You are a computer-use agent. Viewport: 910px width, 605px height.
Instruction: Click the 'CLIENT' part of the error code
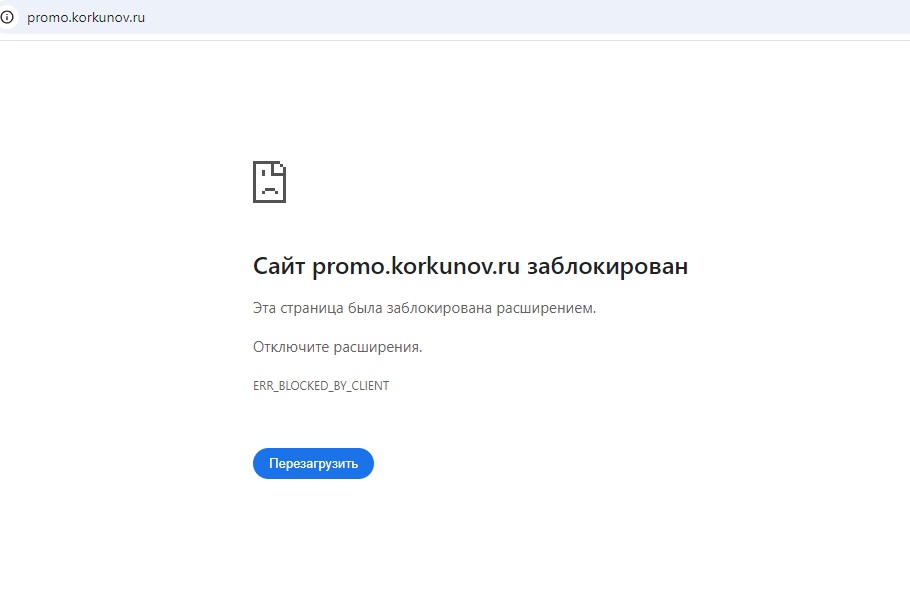[x=370, y=386]
